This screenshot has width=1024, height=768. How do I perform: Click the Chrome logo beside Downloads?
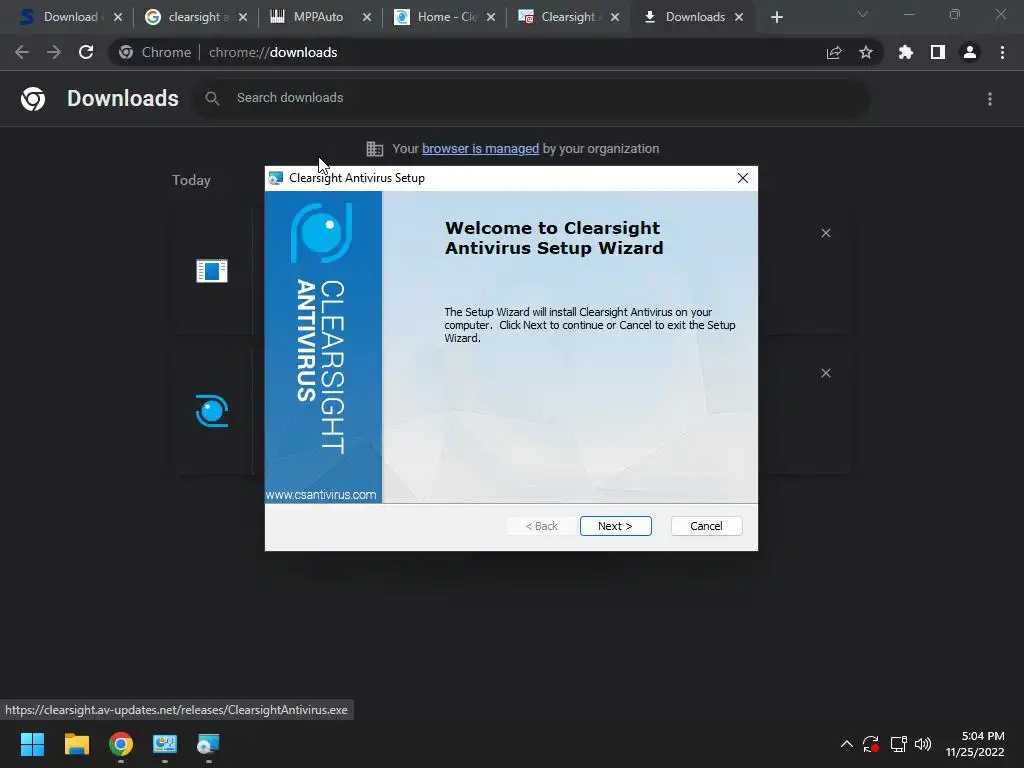tap(33, 99)
